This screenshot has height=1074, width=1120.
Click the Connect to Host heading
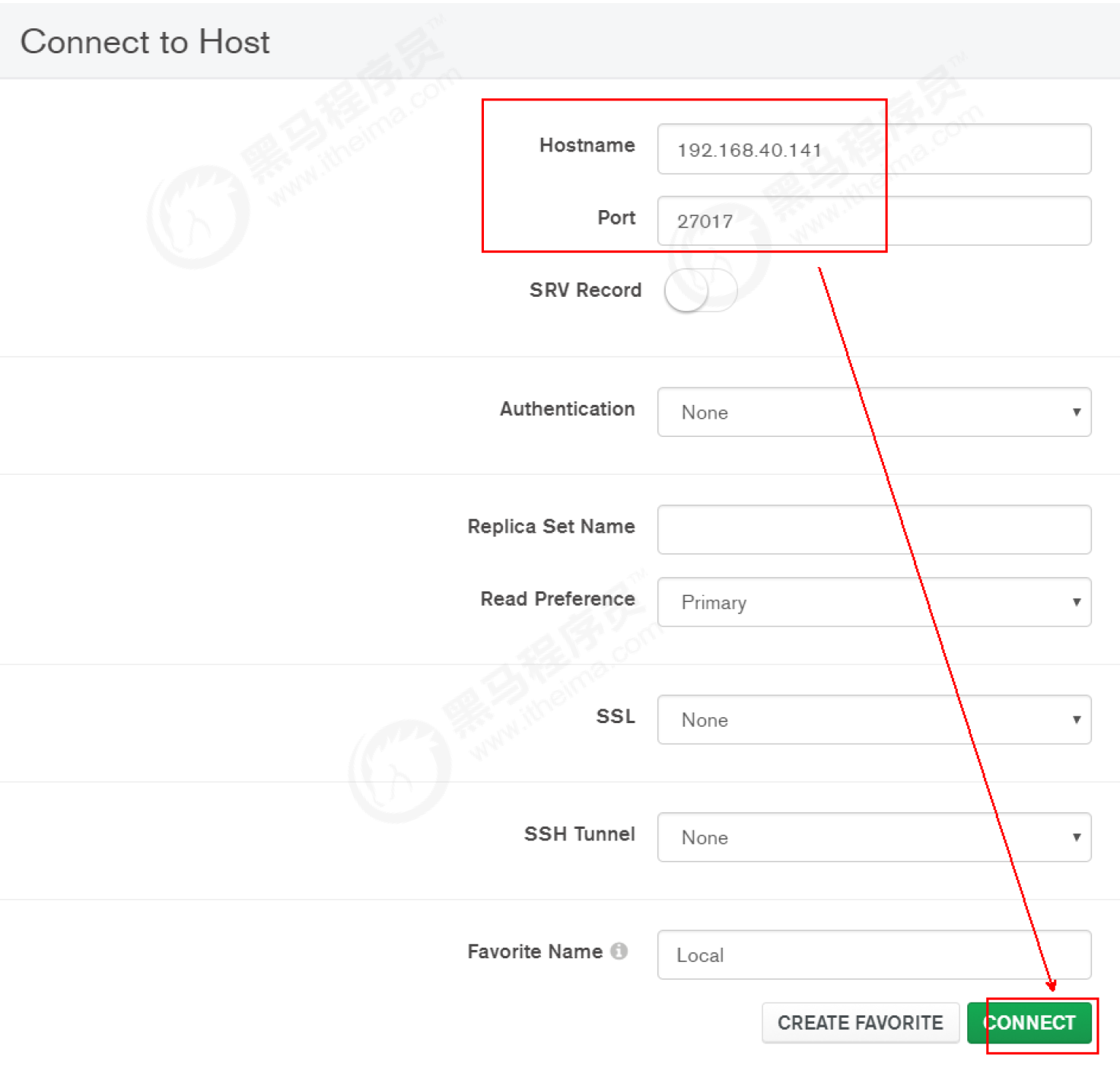pos(145,42)
